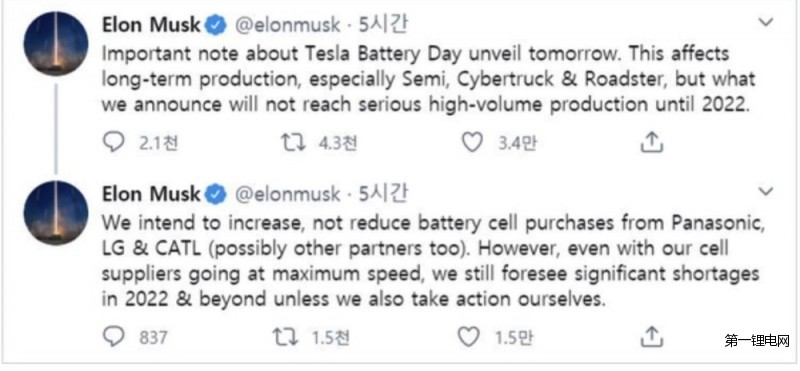This screenshot has width=800, height=371.
Task: Expand the chevron menu on second tweet
Action: 765,191
